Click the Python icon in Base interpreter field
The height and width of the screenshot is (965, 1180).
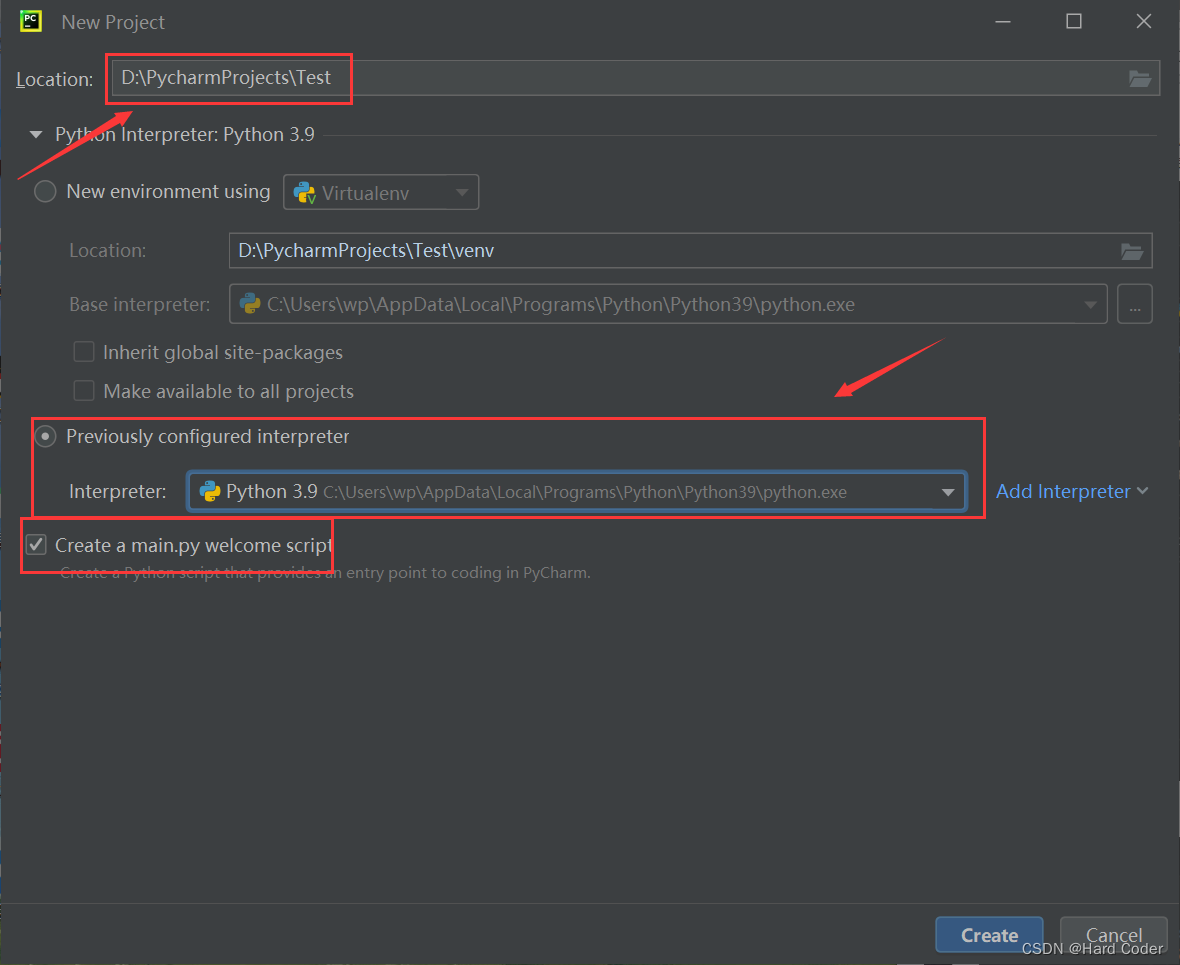click(250, 303)
